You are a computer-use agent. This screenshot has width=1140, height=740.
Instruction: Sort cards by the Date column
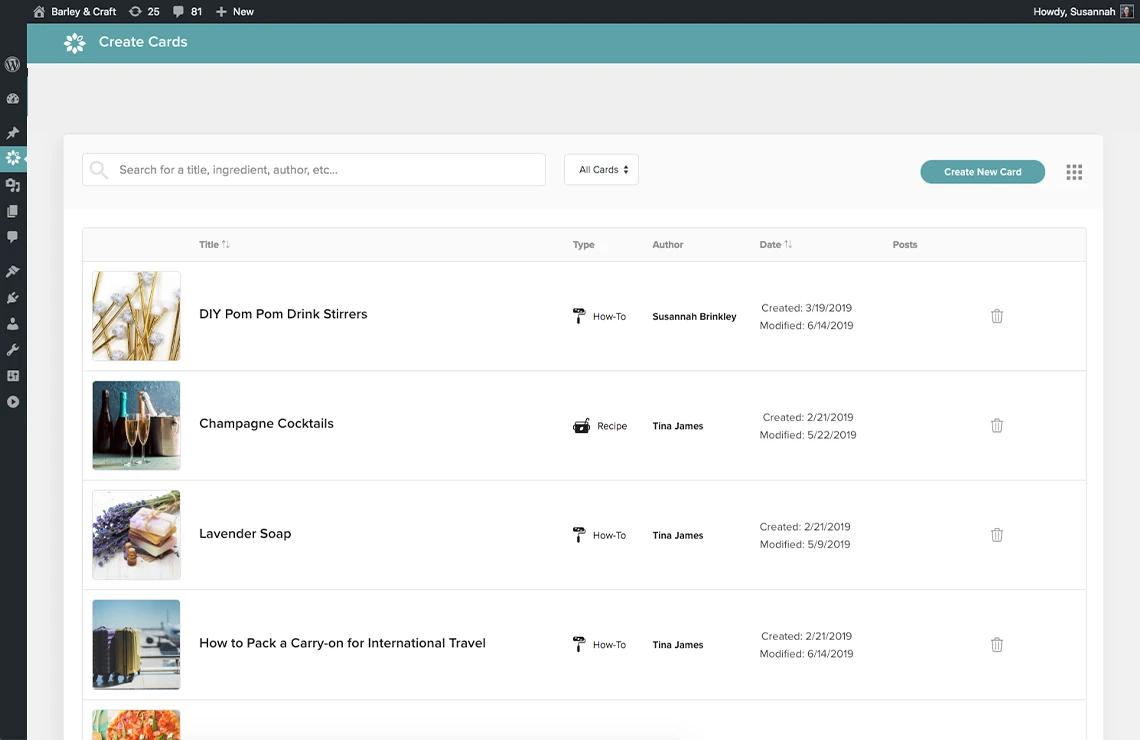pos(776,244)
